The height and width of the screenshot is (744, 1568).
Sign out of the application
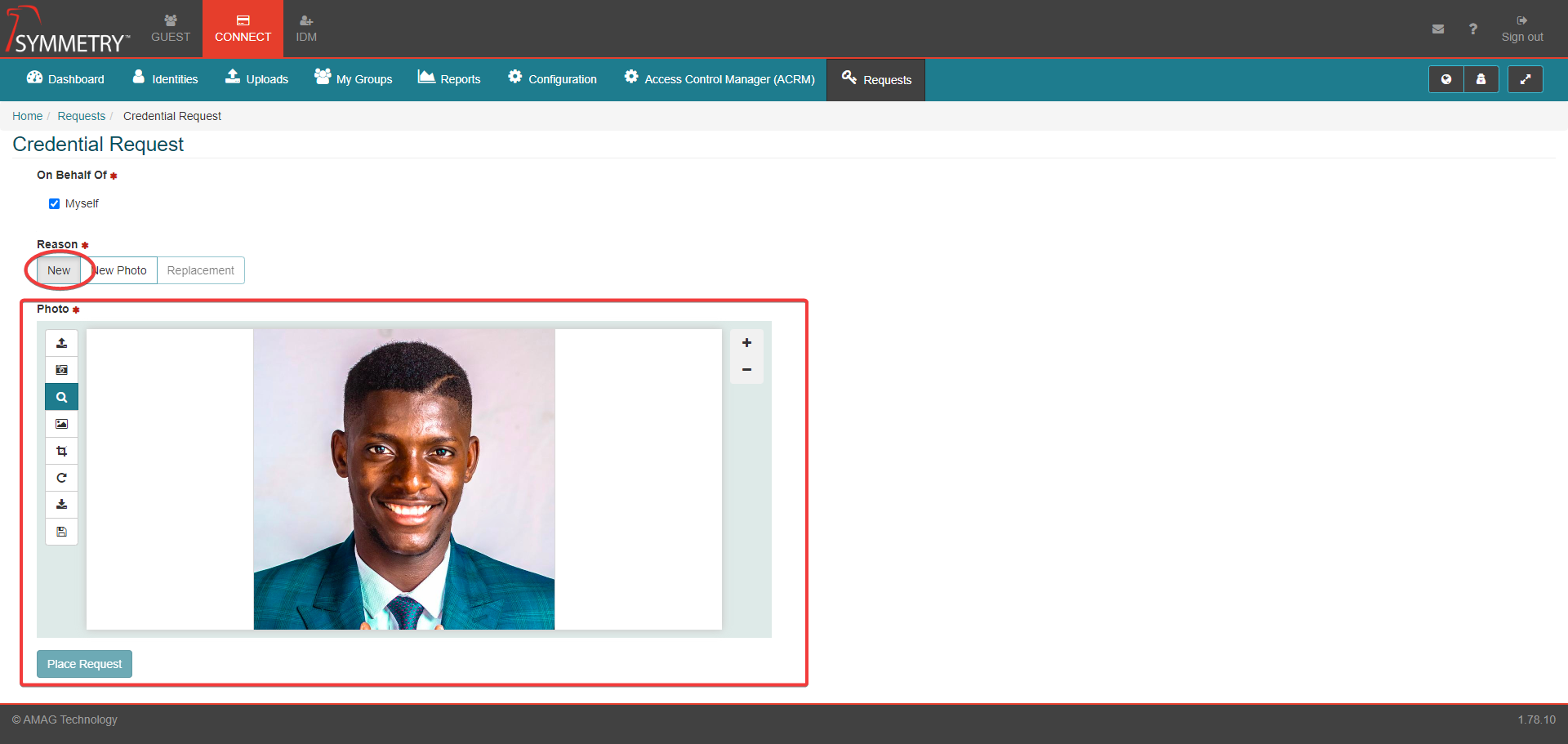coord(1522,29)
